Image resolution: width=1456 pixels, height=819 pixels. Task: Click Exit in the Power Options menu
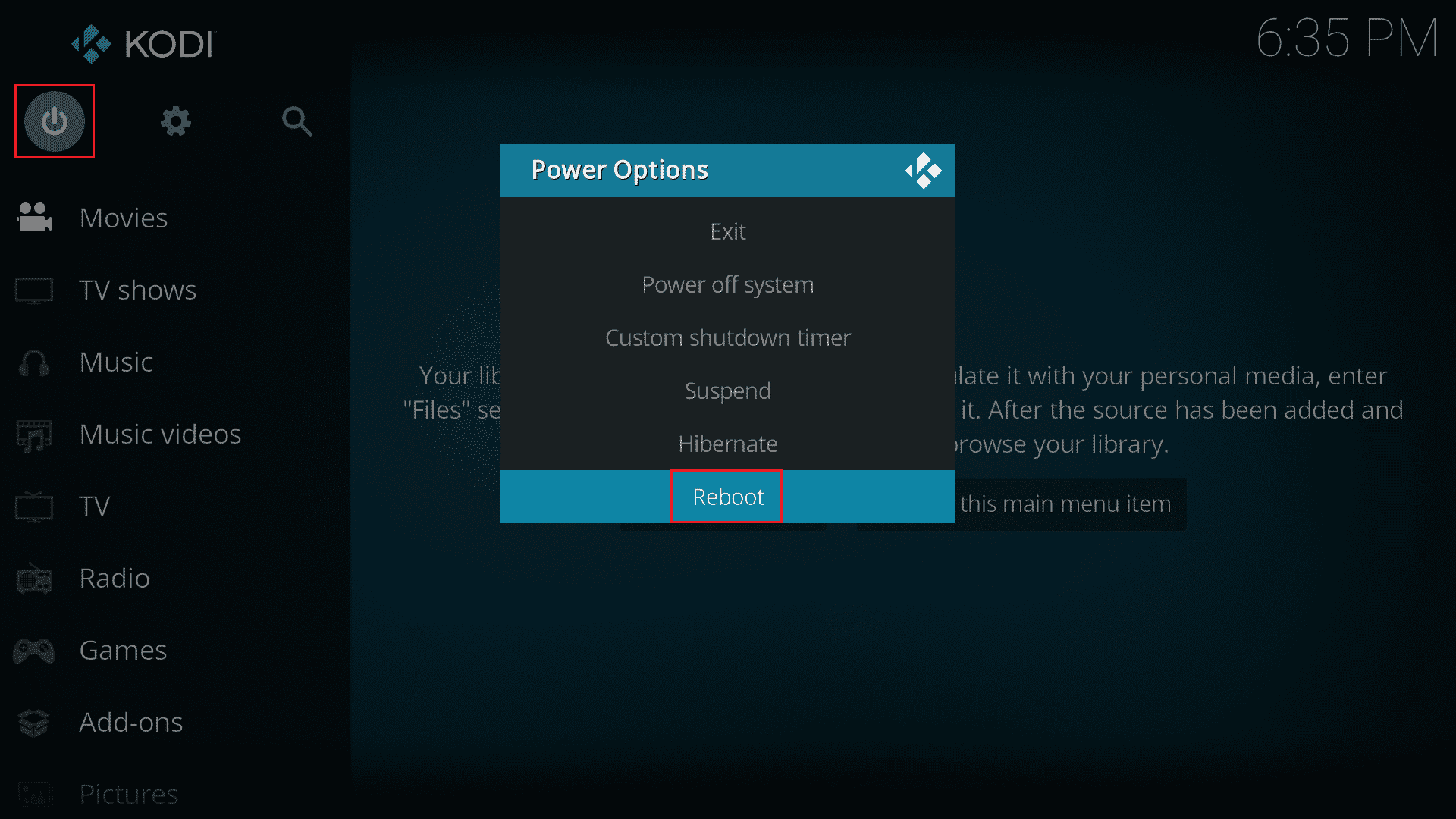click(727, 231)
